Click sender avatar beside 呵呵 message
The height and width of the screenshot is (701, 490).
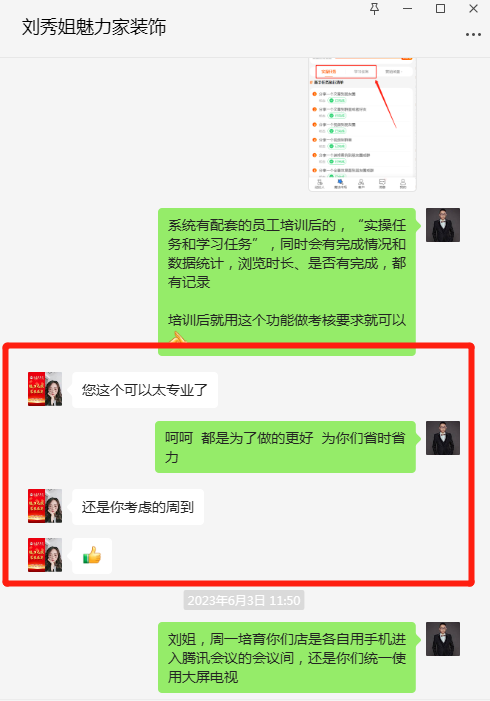(443, 438)
